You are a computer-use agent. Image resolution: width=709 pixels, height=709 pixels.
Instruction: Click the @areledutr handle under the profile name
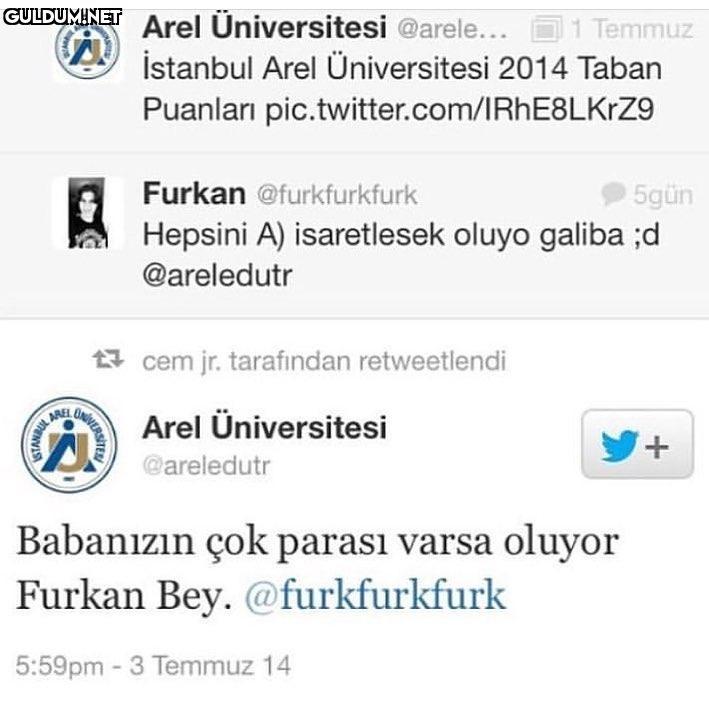click(206, 466)
